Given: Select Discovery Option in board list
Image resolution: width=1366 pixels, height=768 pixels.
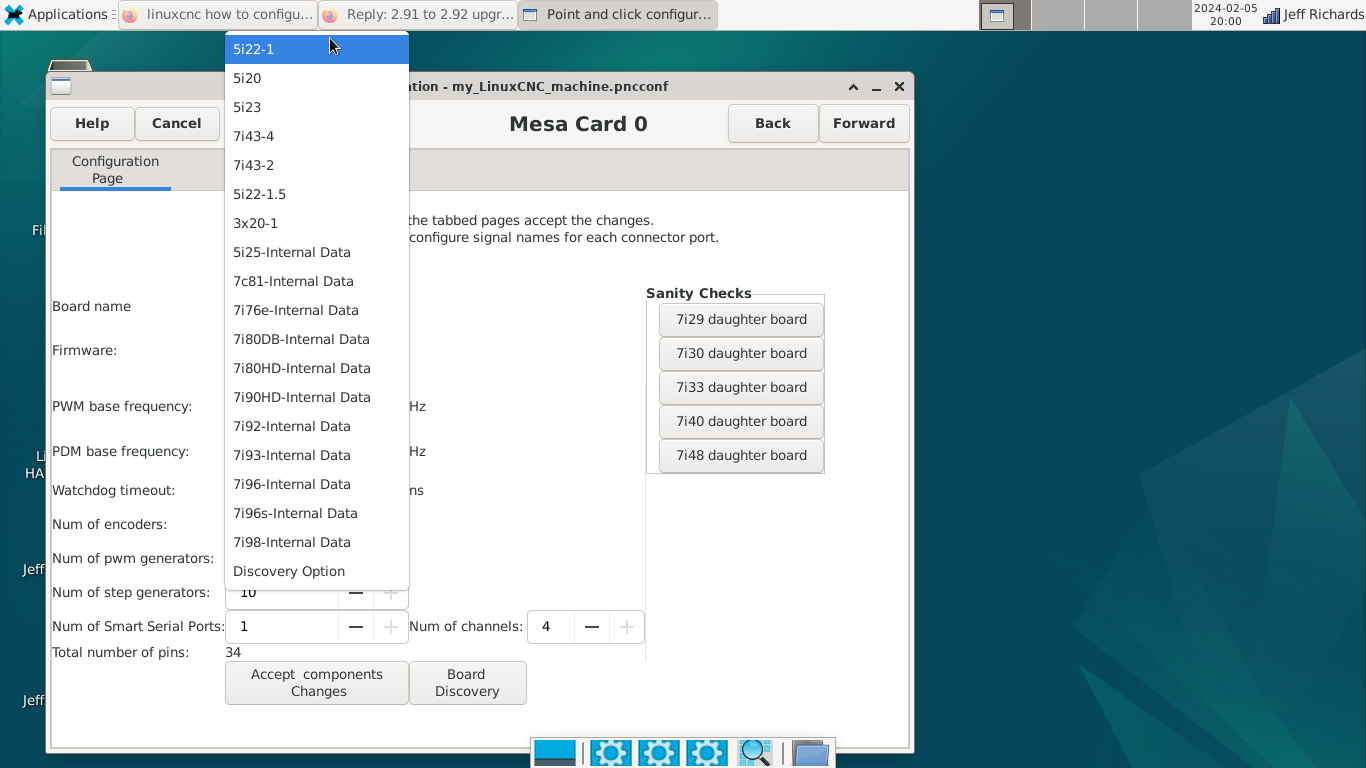Looking at the screenshot, I should click(x=317, y=571).
